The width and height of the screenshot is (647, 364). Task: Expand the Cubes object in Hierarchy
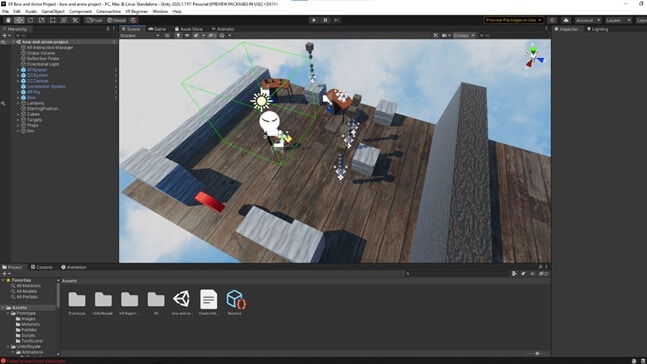tap(18, 114)
